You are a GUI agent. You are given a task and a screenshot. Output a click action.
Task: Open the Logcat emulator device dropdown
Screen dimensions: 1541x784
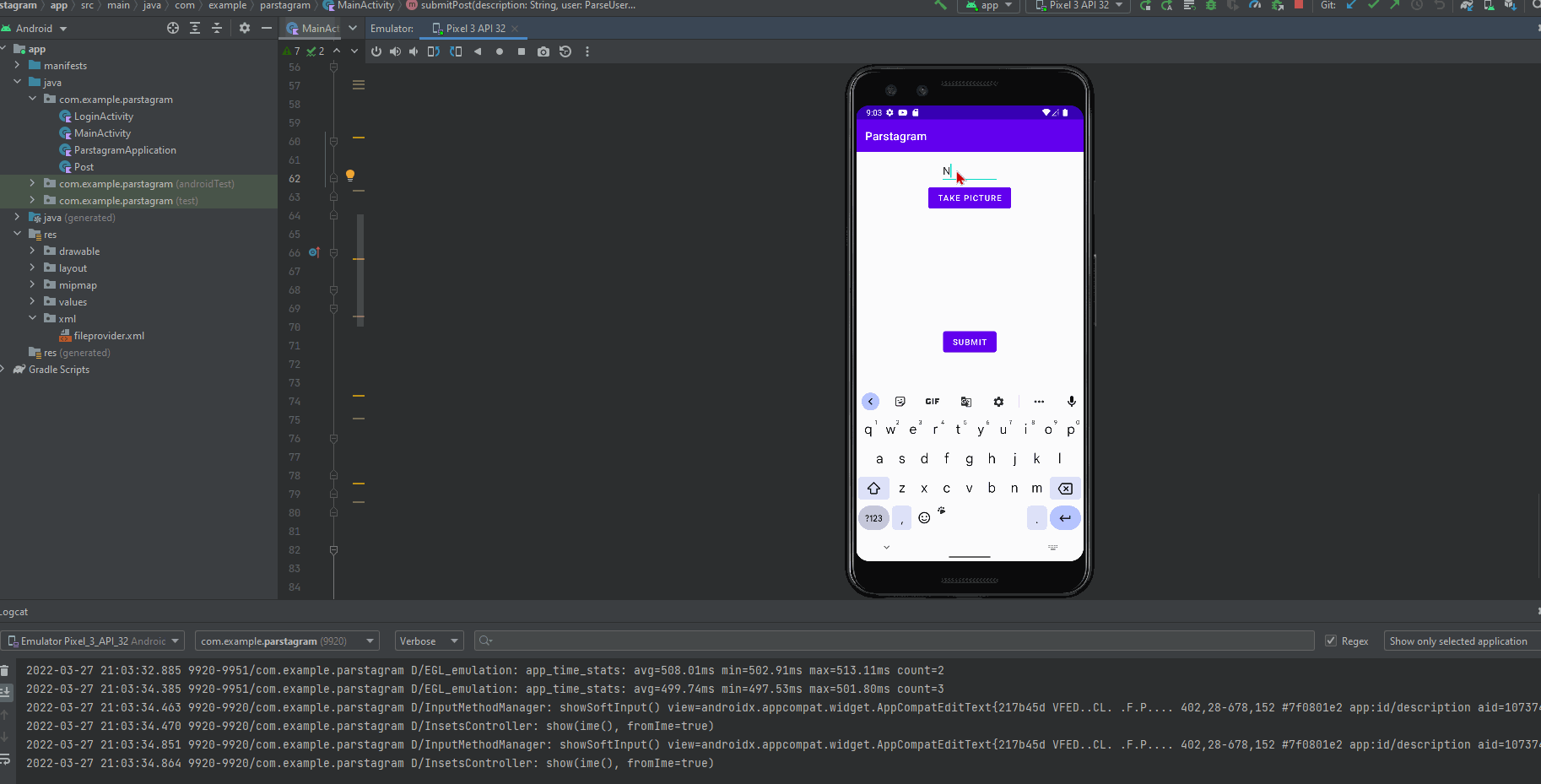pos(93,641)
